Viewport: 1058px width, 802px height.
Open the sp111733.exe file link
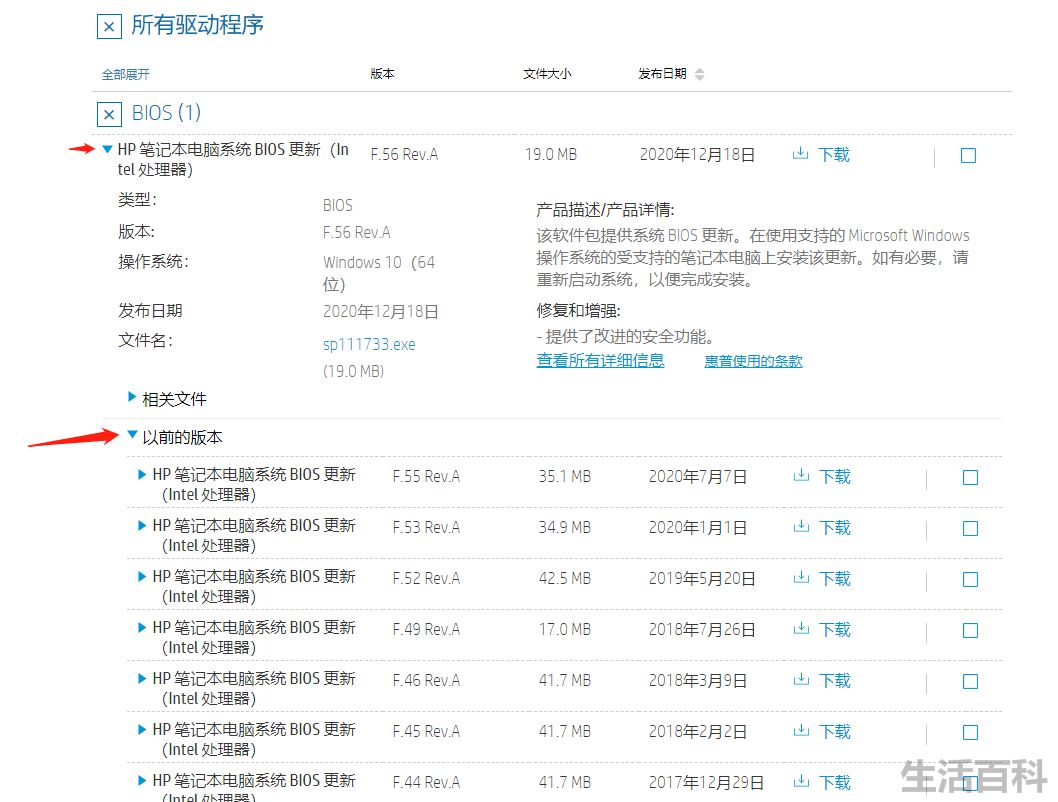pyautogui.click(x=369, y=344)
